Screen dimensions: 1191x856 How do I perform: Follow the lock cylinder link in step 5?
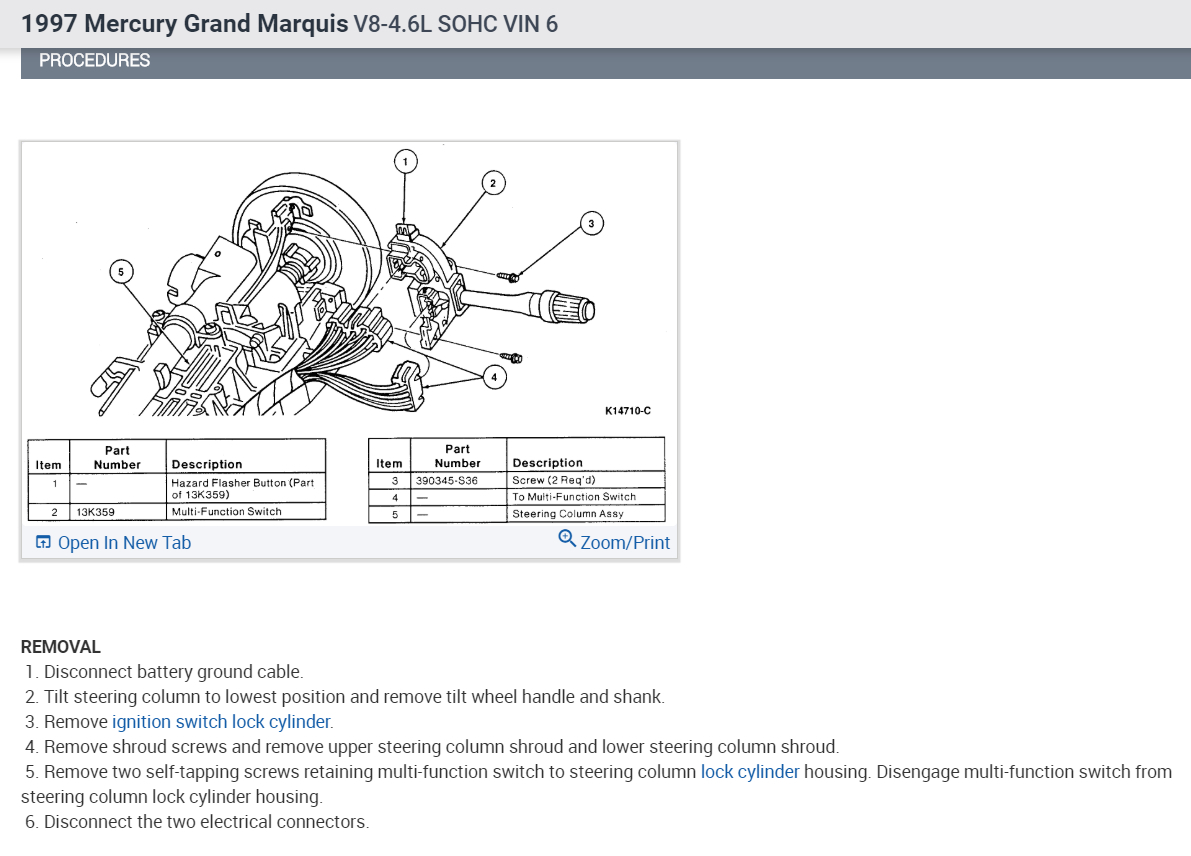click(750, 772)
